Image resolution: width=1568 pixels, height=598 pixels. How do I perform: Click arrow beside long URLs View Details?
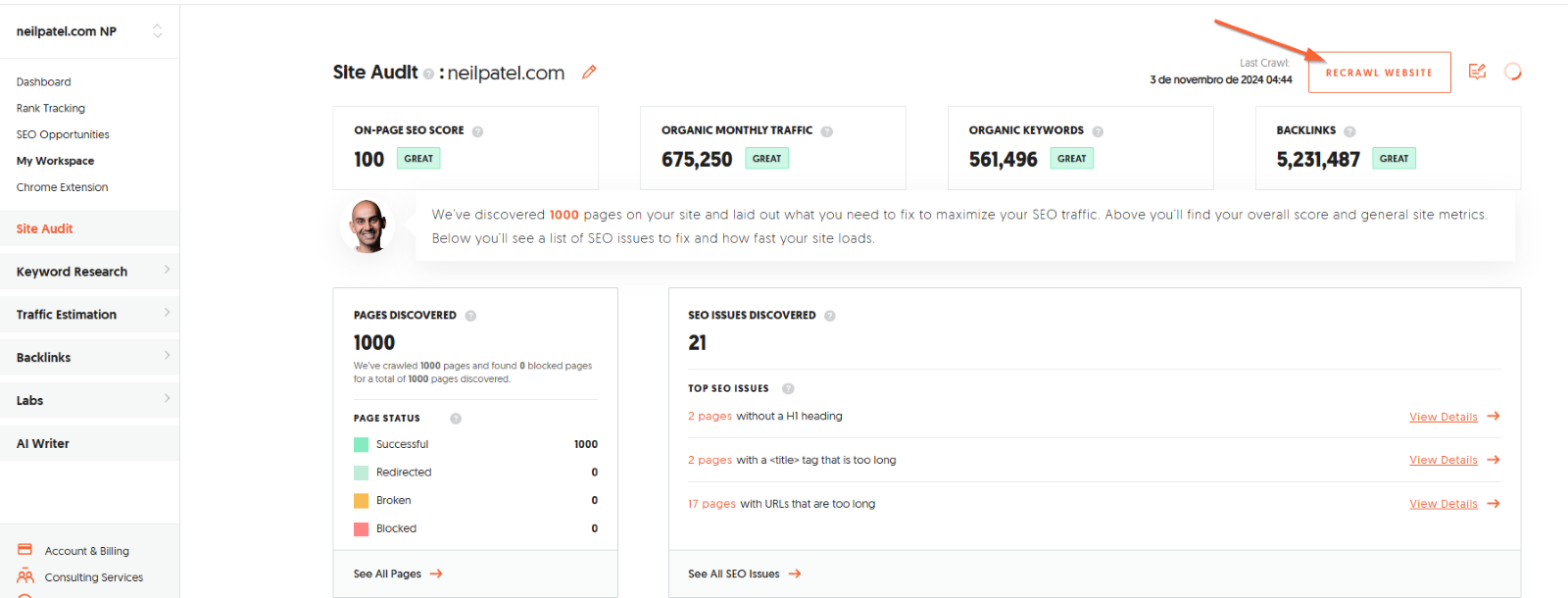[1494, 504]
